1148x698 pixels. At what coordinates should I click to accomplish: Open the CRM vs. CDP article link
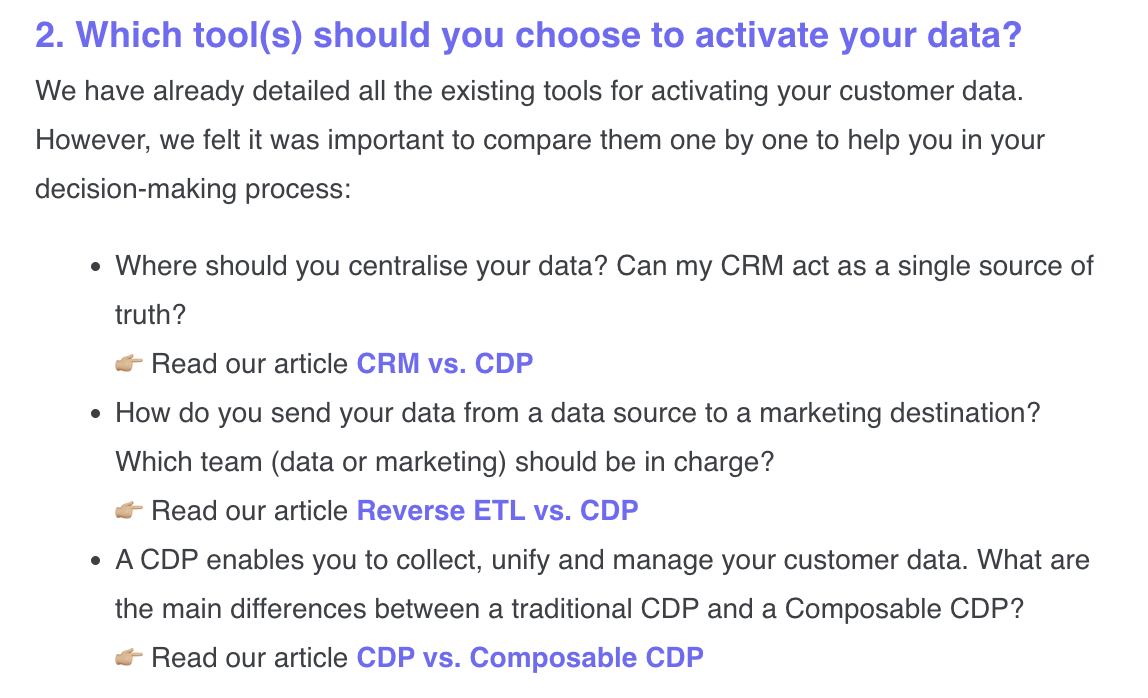(444, 364)
